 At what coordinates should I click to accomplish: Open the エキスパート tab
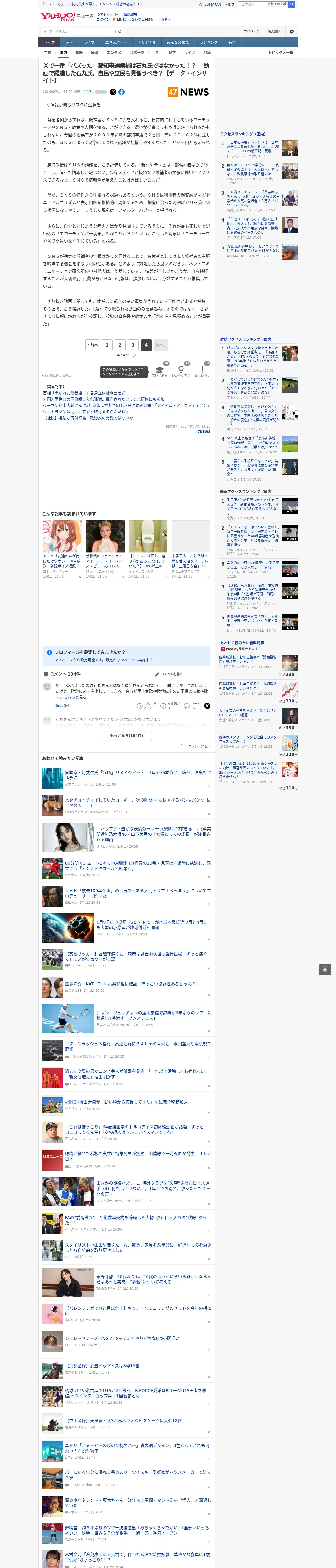pos(116,43)
